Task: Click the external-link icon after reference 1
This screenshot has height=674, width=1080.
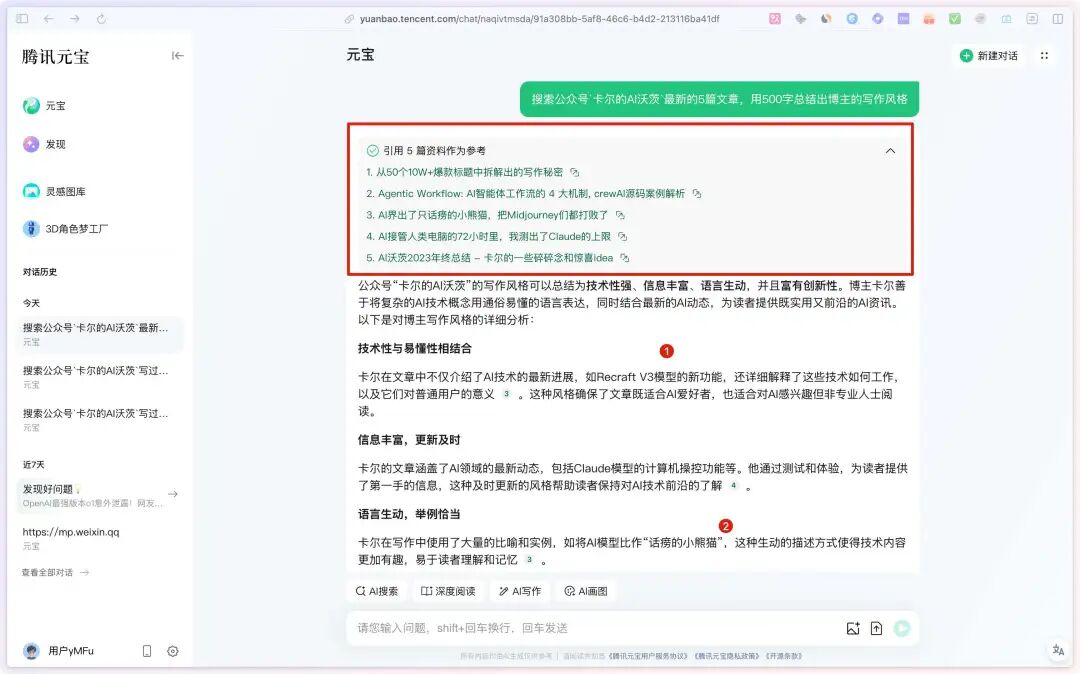Action: click(574, 172)
